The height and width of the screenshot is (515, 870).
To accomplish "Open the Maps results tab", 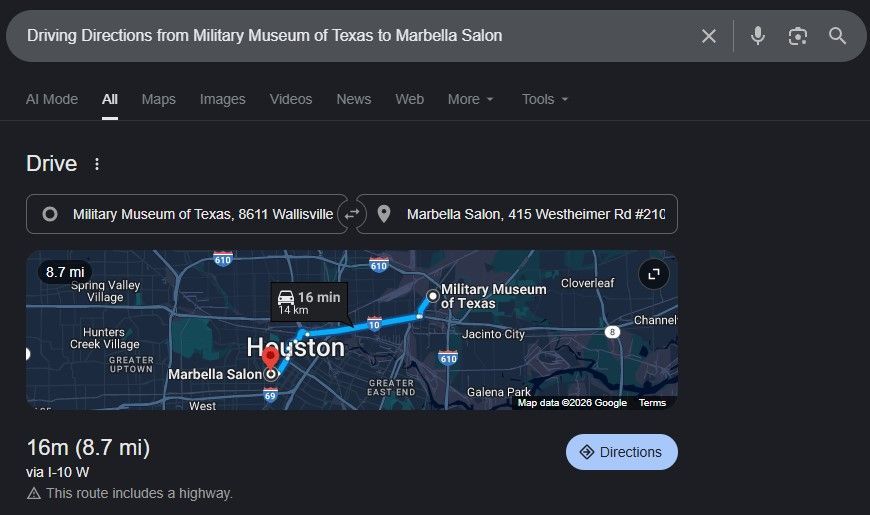I will [158, 99].
